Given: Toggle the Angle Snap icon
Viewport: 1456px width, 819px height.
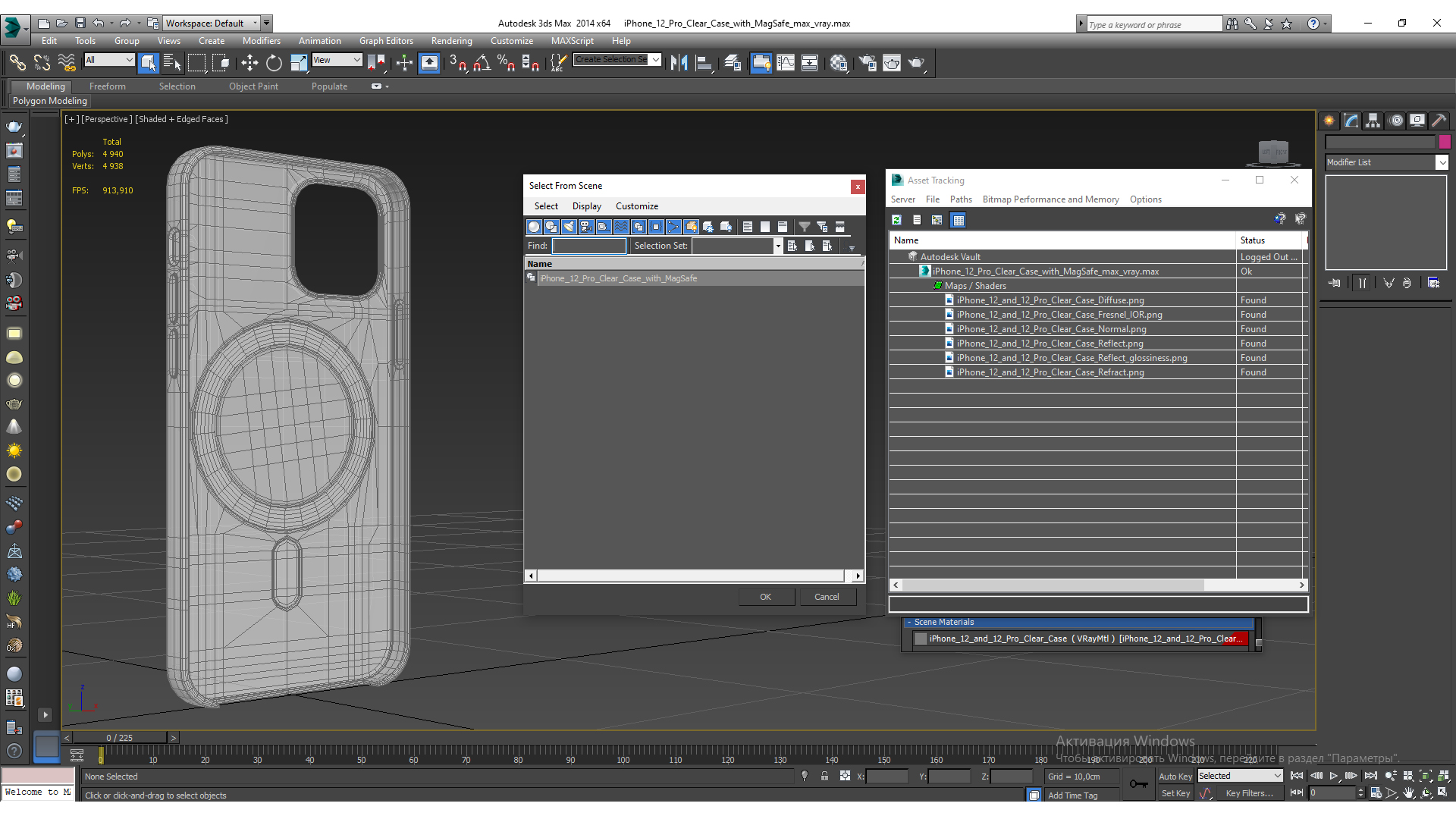Looking at the screenshot, I should pyautogui.click(x=482, y=63).
